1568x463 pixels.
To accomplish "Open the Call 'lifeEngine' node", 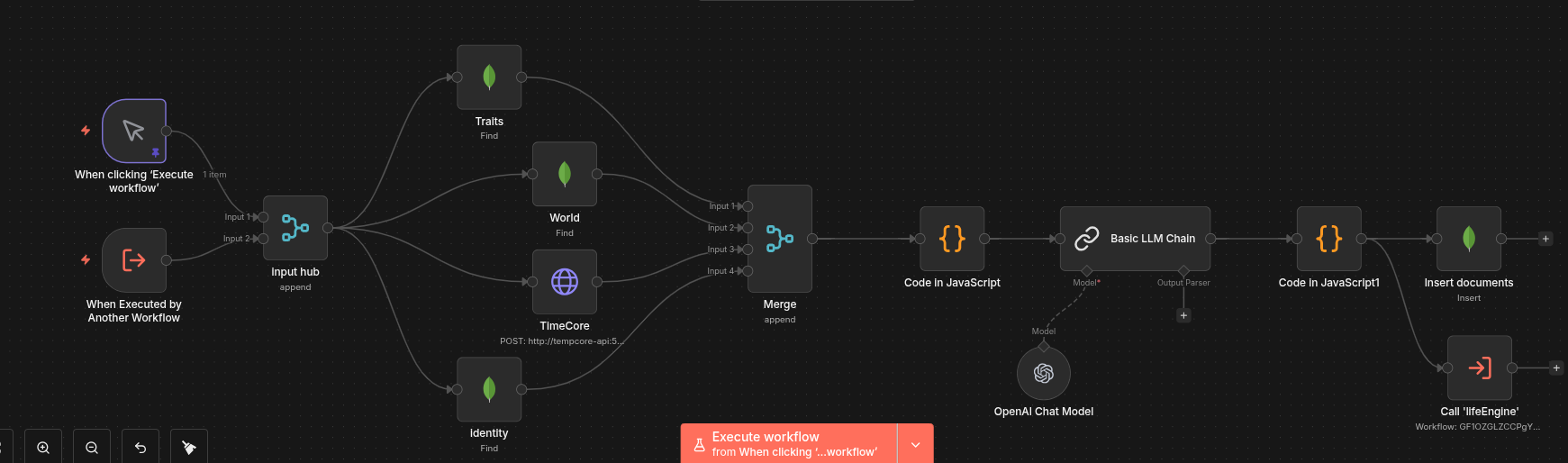I will click(x=1480, y=368).
